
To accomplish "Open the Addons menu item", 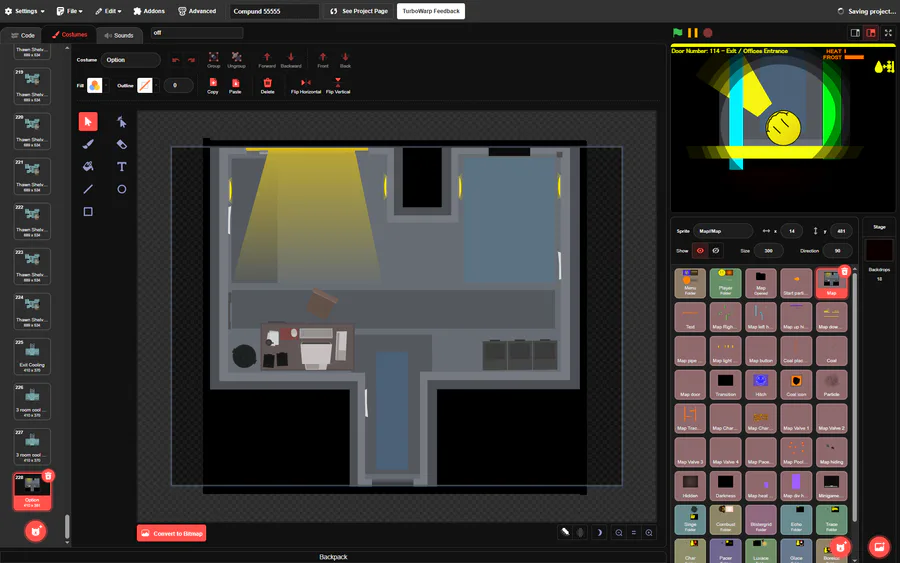I will 149,11.
